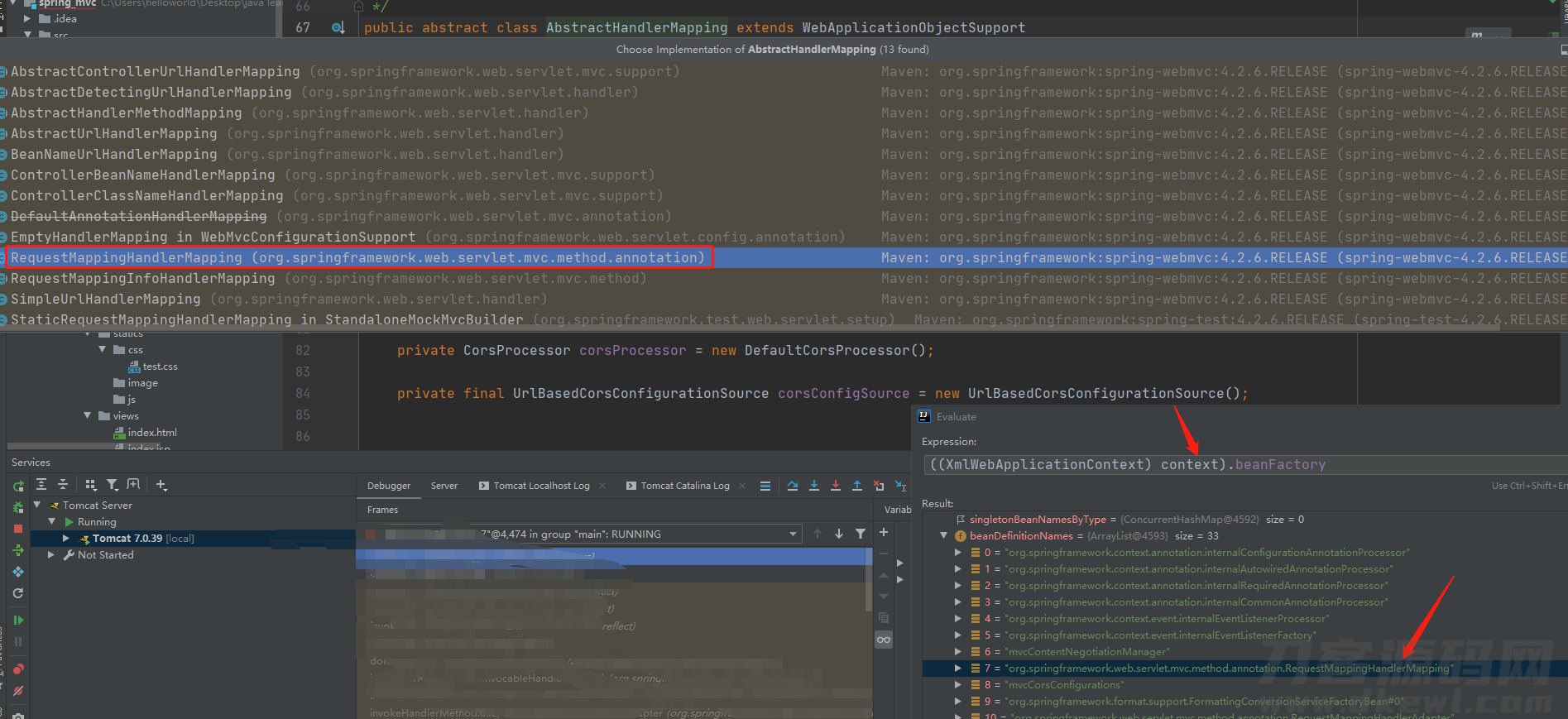
Task: Click the Evaluate expression input field
Action: pyautogui.click(x=1244, y=464)
